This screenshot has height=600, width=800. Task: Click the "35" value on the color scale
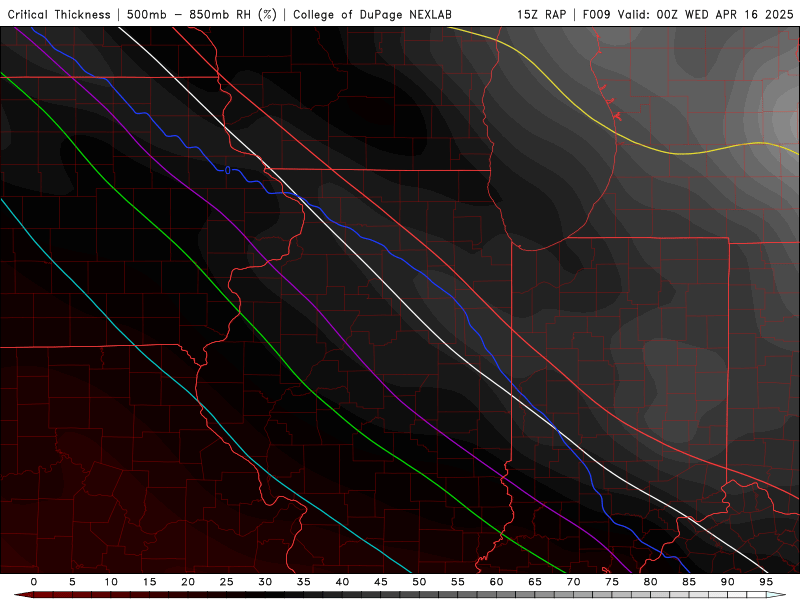coord(304,582)
